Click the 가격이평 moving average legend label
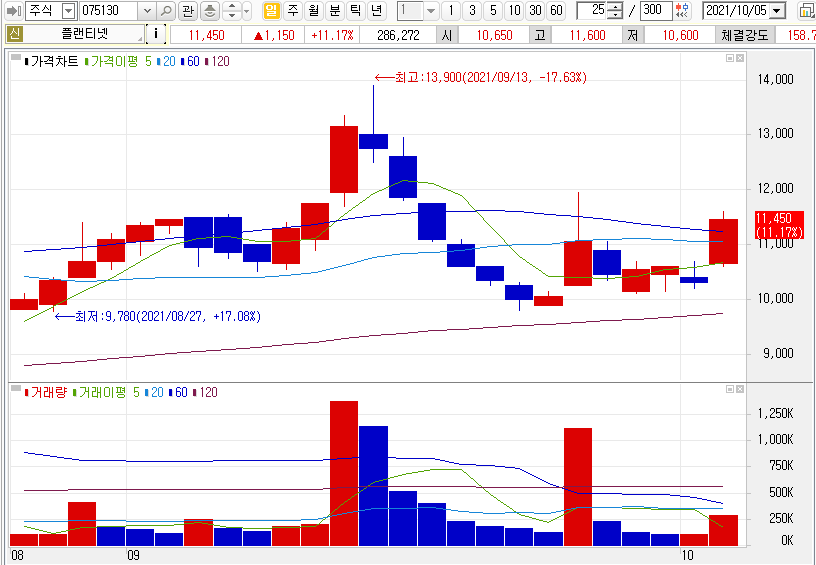Image resolution: width=816 pixels, height=565 pixels. coord(114,61)
